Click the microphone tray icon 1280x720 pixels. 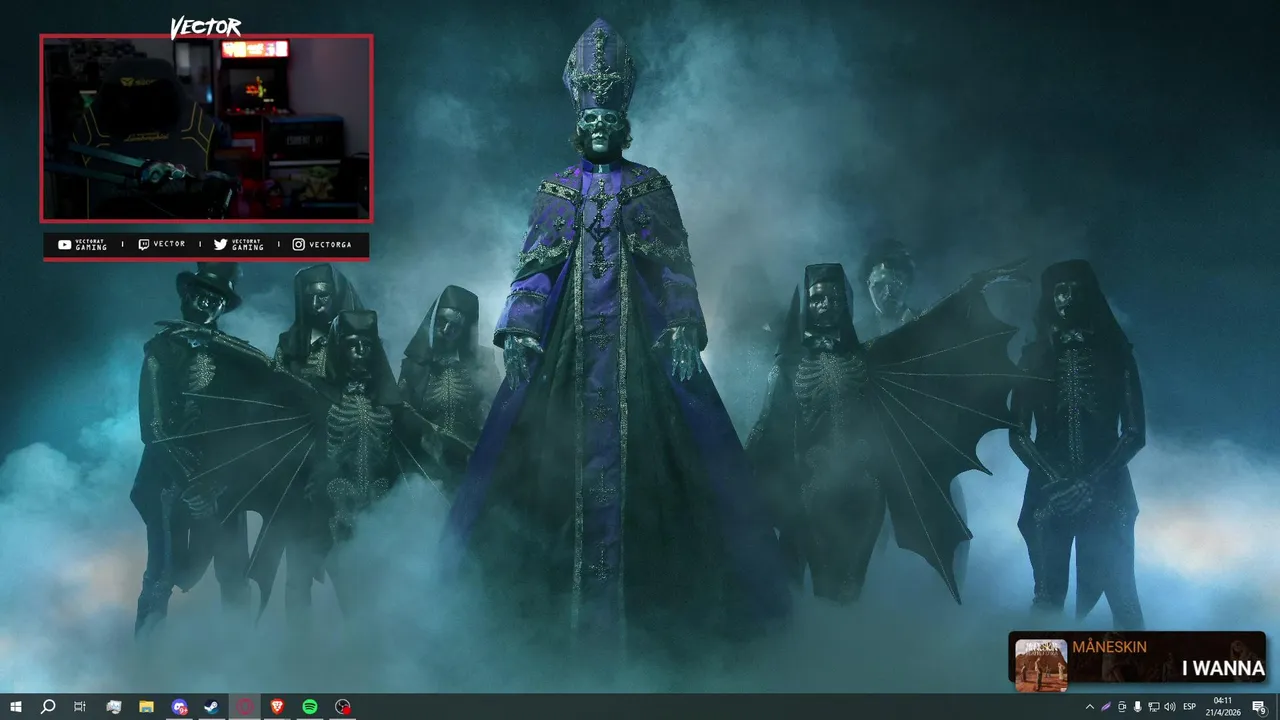click(x=1138, y=707)
